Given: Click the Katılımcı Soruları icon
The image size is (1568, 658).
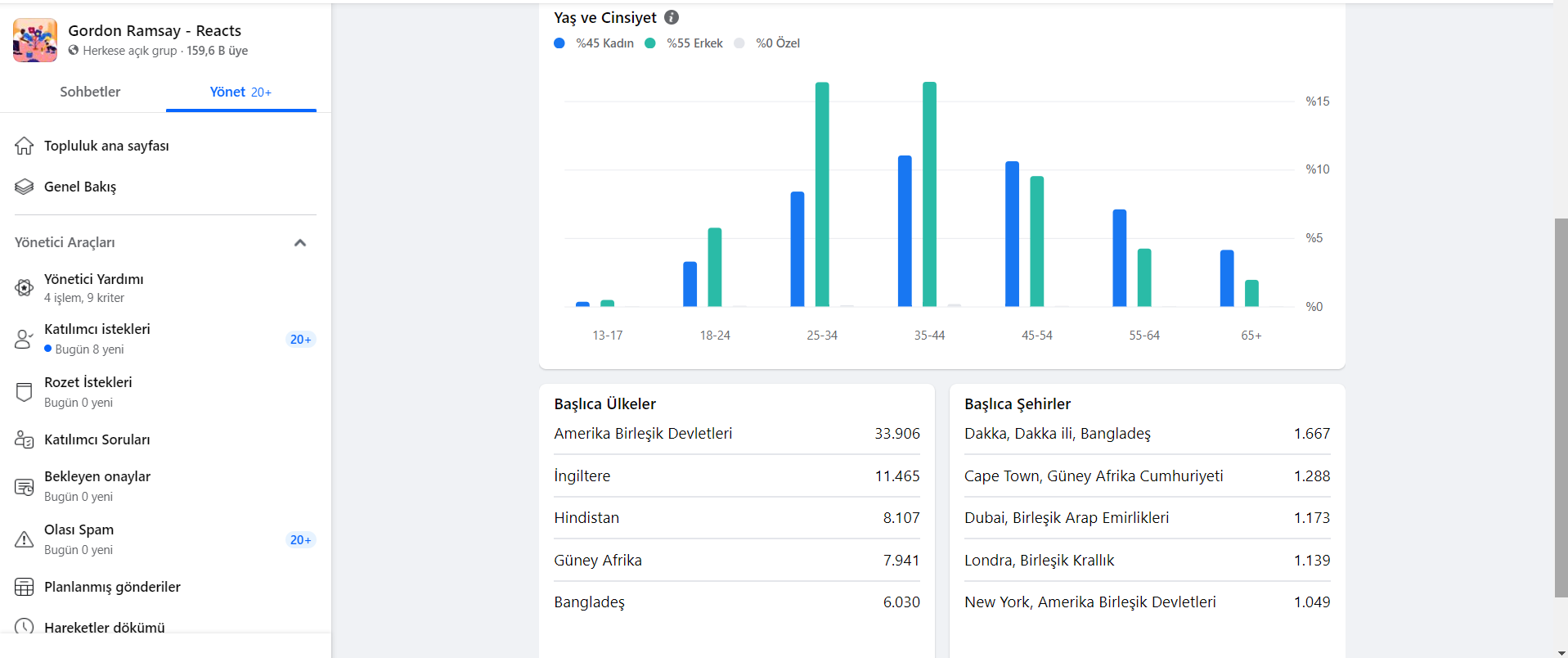Looking at the screenshot, I should tap(25, 439).
